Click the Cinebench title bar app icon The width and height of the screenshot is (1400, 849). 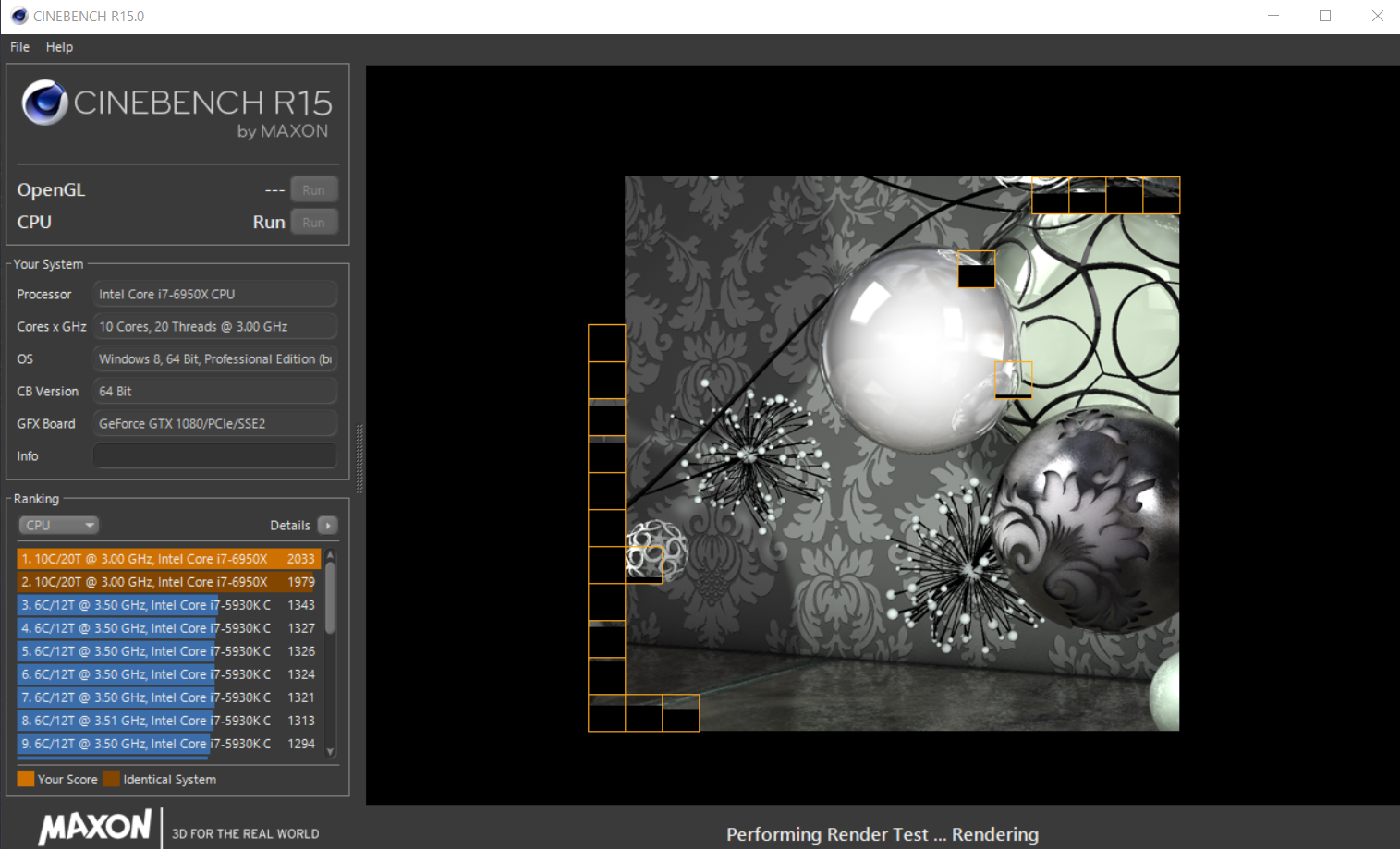tap(18, 16)
